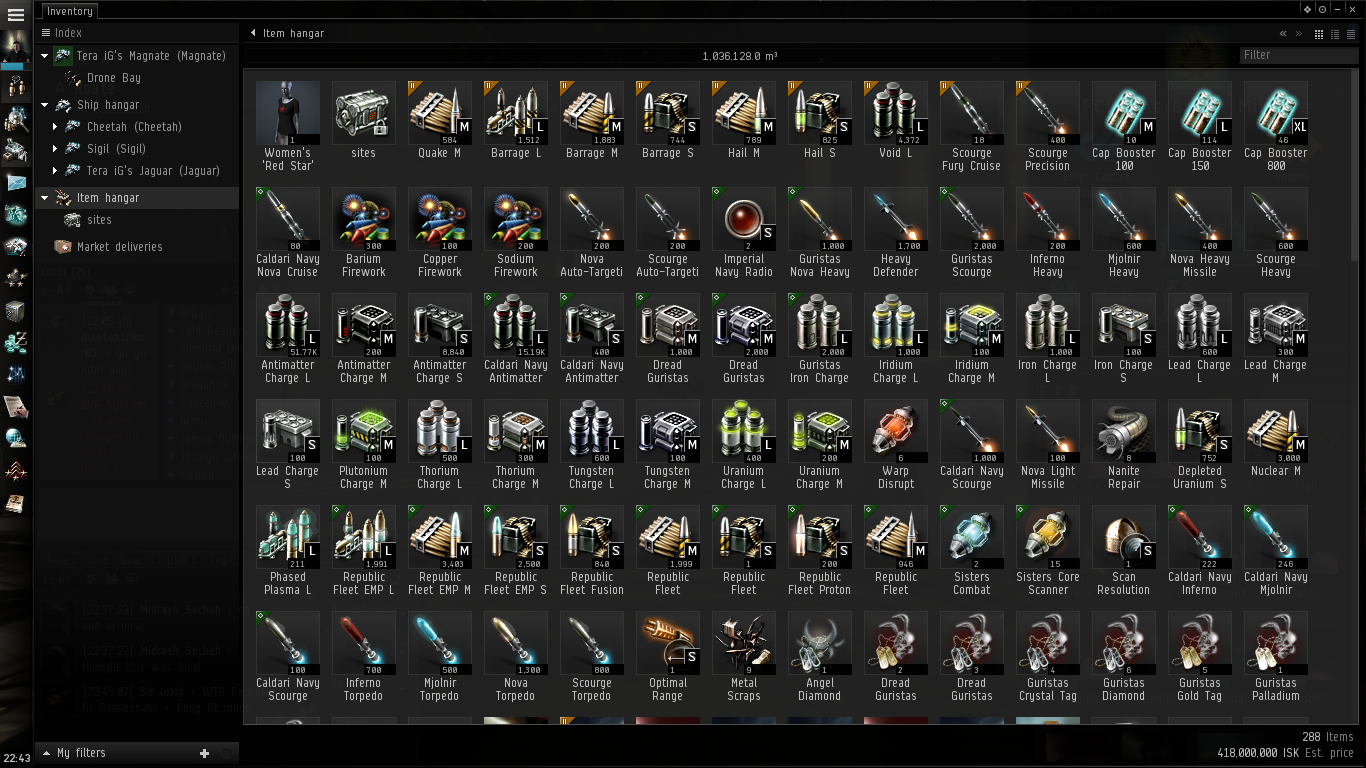Go forward with the double-right arrow button
1366x768 pixels.
click(1299, 34)
